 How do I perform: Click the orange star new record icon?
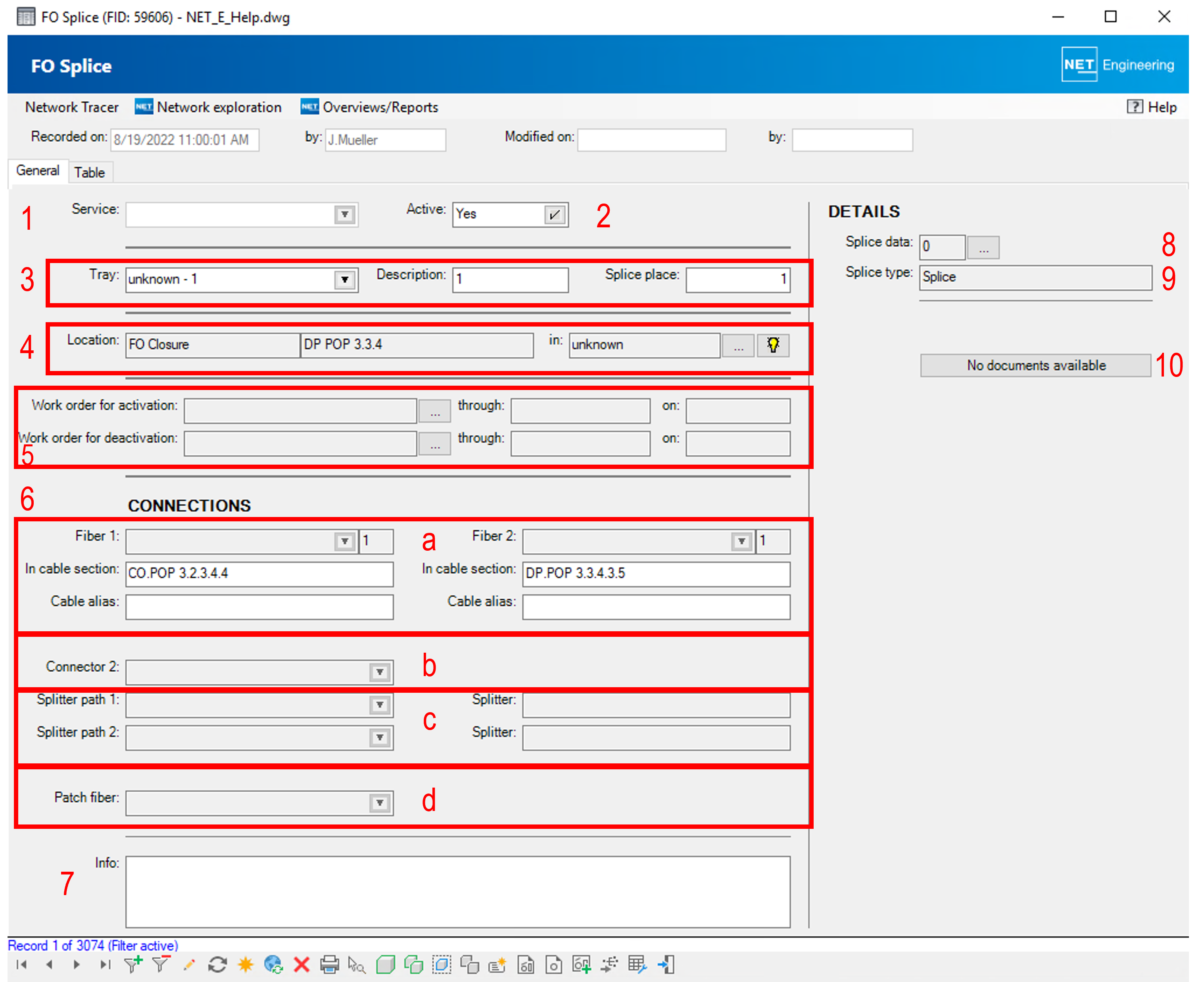pyautogui.click(x=246, y=965)
